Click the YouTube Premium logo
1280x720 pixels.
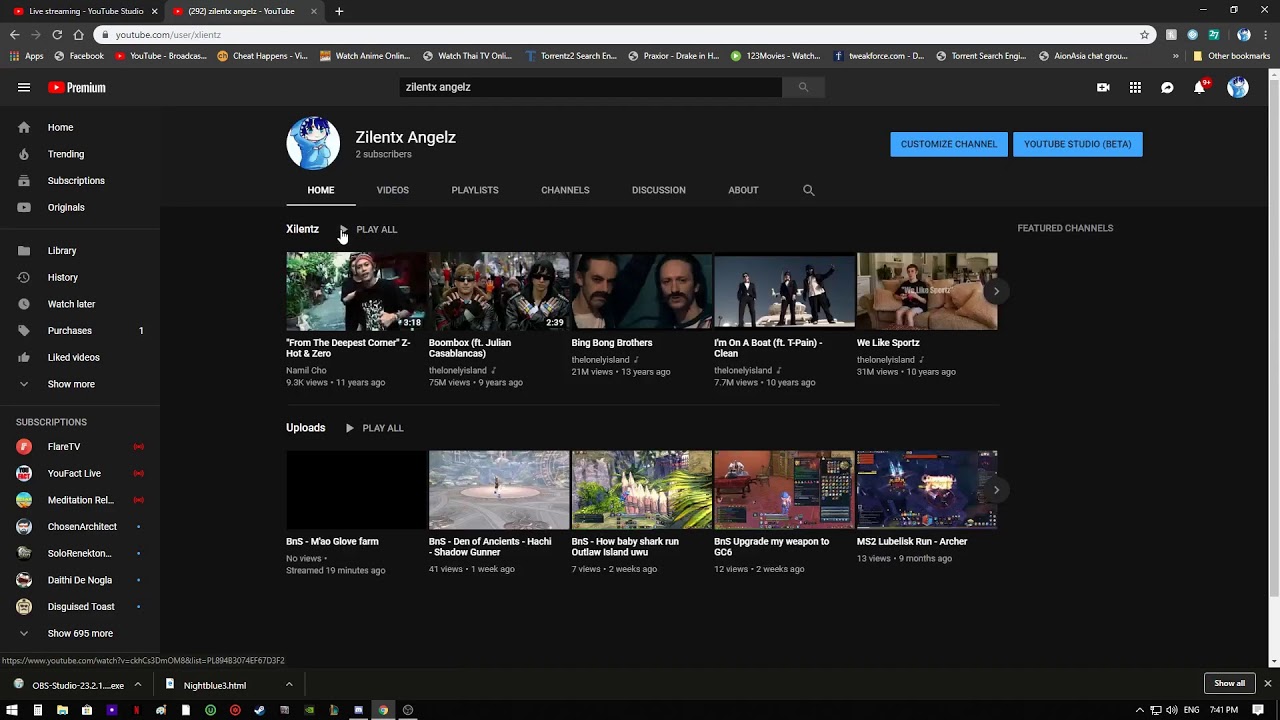77,87
